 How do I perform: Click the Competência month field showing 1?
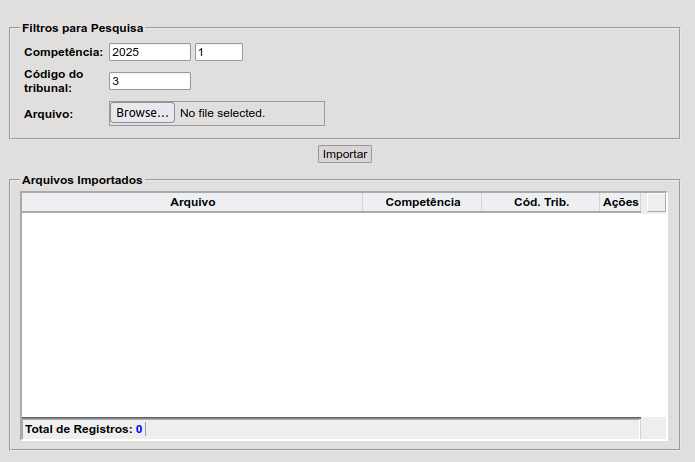[x=218, y=52]
